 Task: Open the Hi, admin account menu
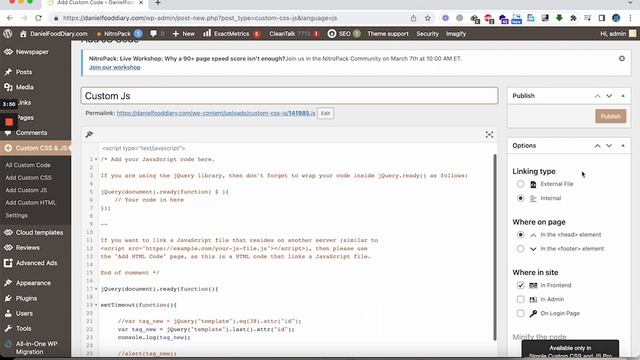click(618, 34)
